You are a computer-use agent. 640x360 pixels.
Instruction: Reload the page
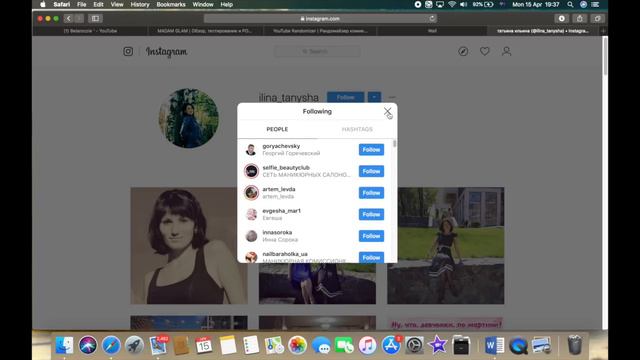[x=432, y=18]
